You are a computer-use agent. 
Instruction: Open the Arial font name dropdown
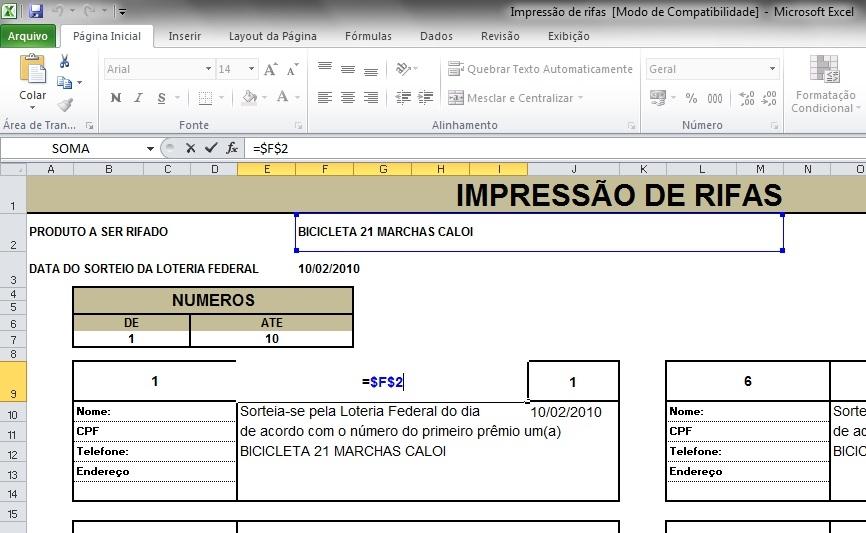(x=208, y=69)
